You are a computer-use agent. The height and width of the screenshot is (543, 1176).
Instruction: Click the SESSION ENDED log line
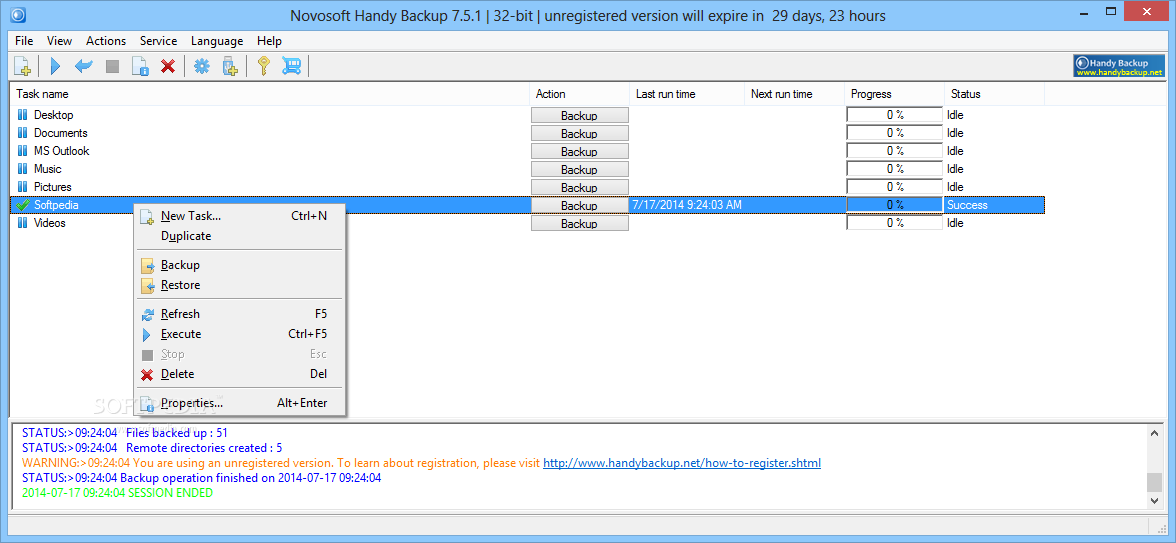(x=117, y=493)
